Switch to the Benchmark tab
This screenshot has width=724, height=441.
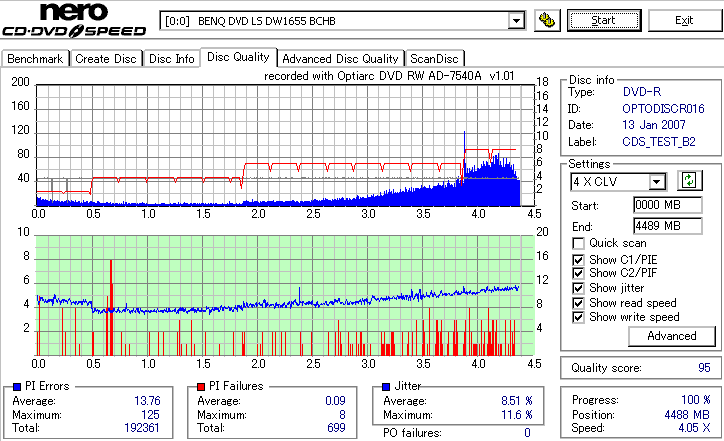(35, 59)
